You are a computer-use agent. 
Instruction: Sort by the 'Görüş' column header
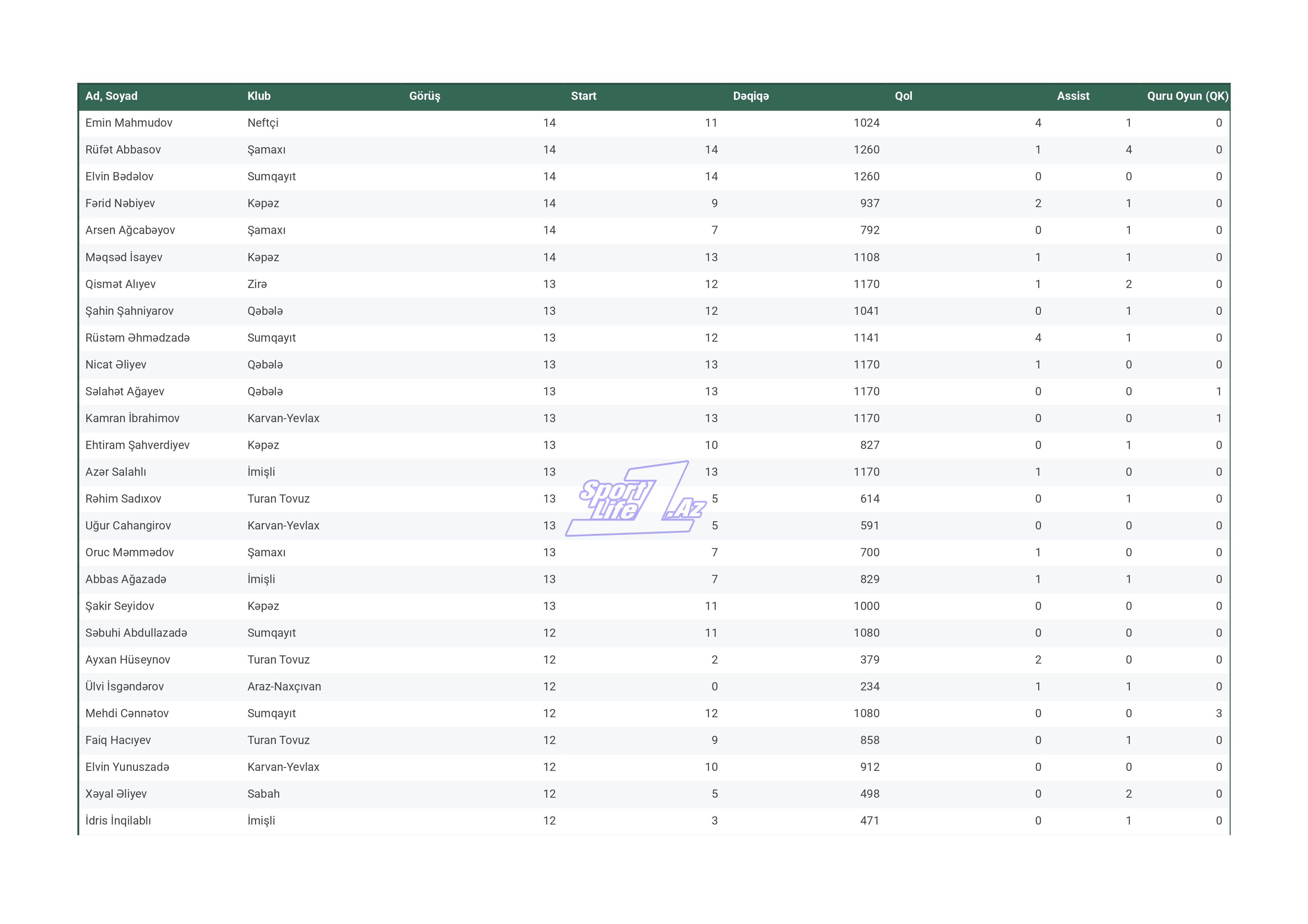tap(425, 96)
